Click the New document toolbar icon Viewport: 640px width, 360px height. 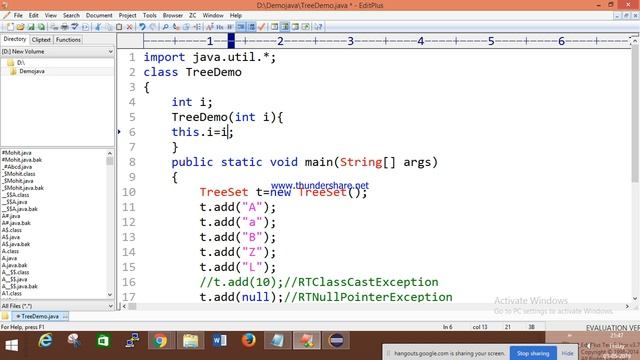pyautogui.click(x=10, y=27)
